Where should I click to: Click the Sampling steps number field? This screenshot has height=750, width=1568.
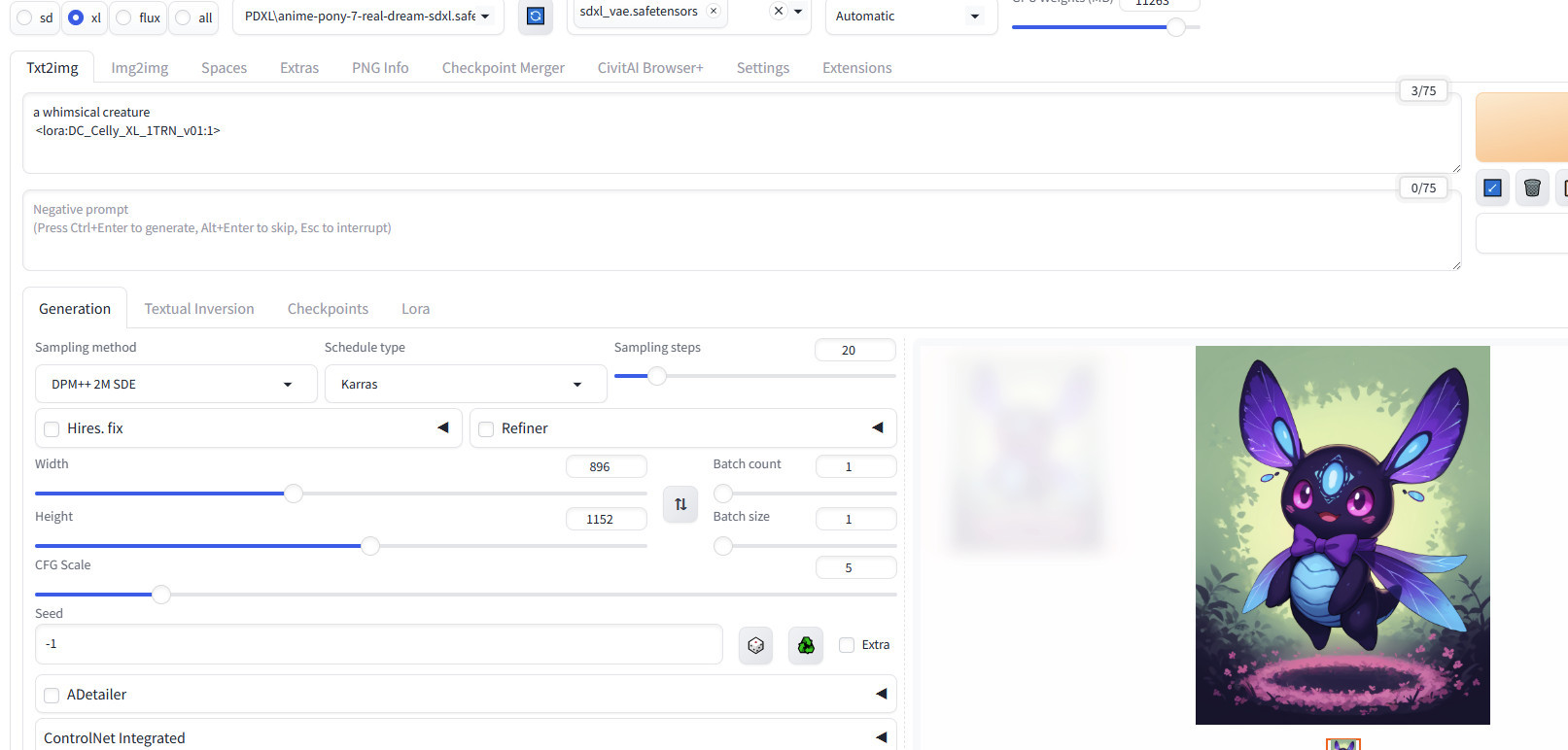point(855,350)
